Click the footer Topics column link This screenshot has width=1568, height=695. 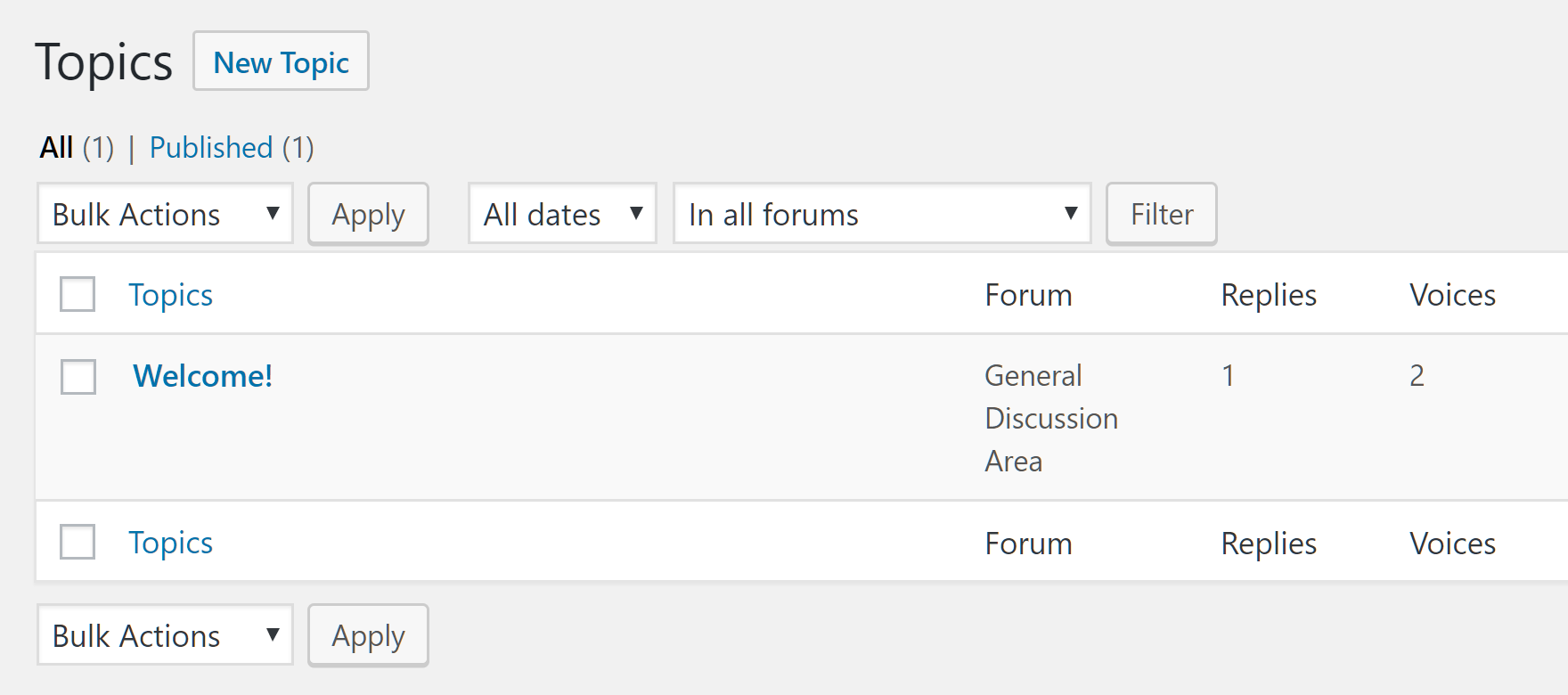click(x=170, y=543)
